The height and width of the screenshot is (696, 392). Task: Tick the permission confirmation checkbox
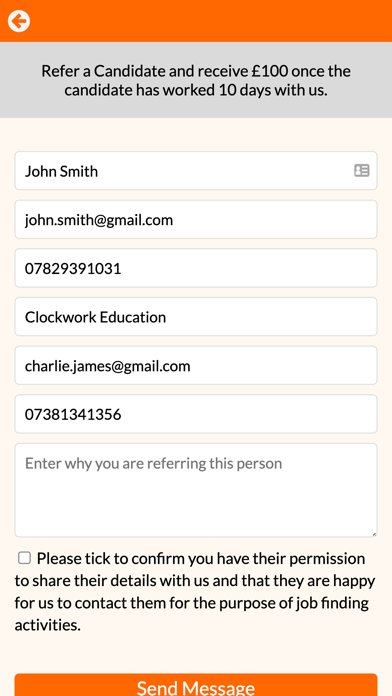[24, 558]
